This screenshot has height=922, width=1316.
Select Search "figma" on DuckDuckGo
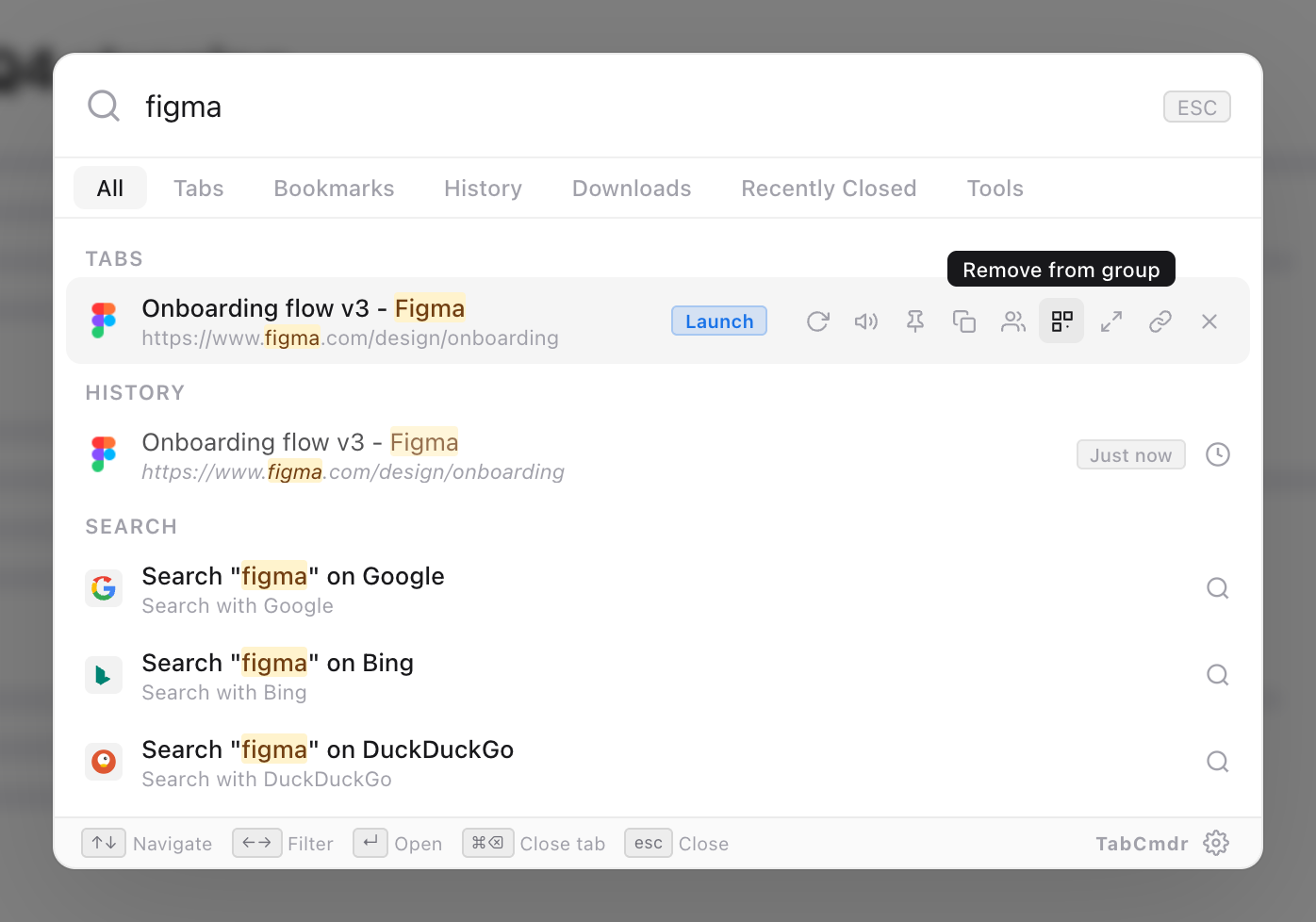coord(658,763)
